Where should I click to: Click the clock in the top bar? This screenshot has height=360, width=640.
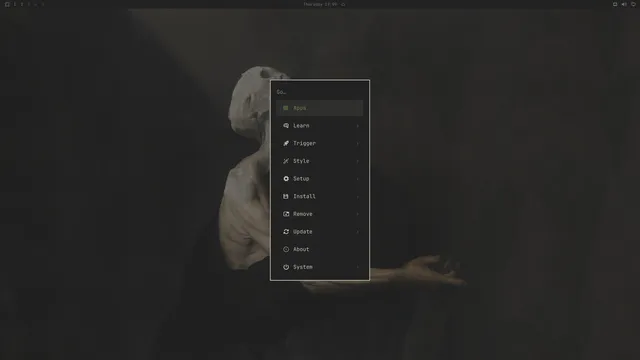(x=320, y=4)
